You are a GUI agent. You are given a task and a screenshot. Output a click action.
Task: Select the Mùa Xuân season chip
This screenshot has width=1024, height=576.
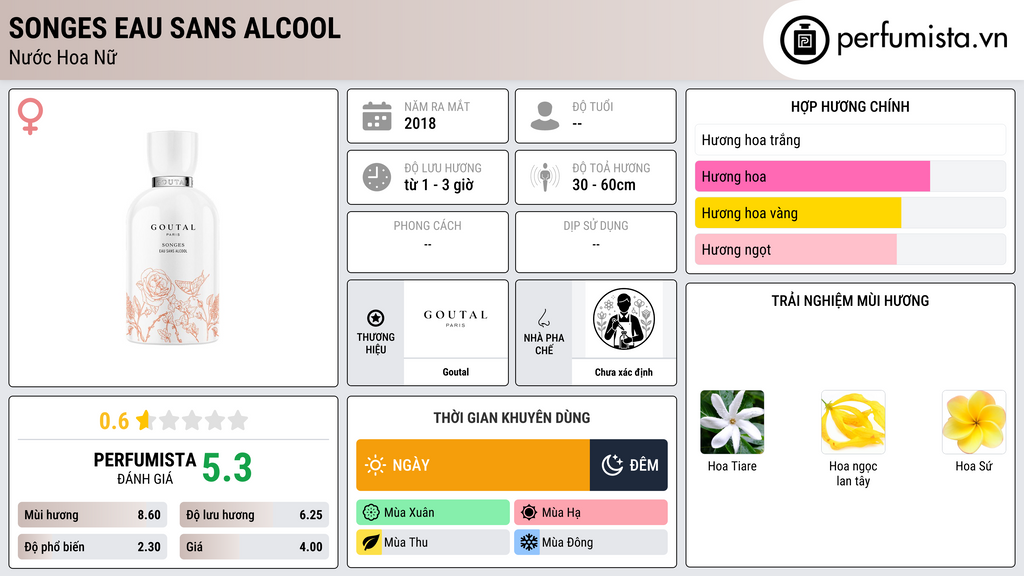coord(433,513)
